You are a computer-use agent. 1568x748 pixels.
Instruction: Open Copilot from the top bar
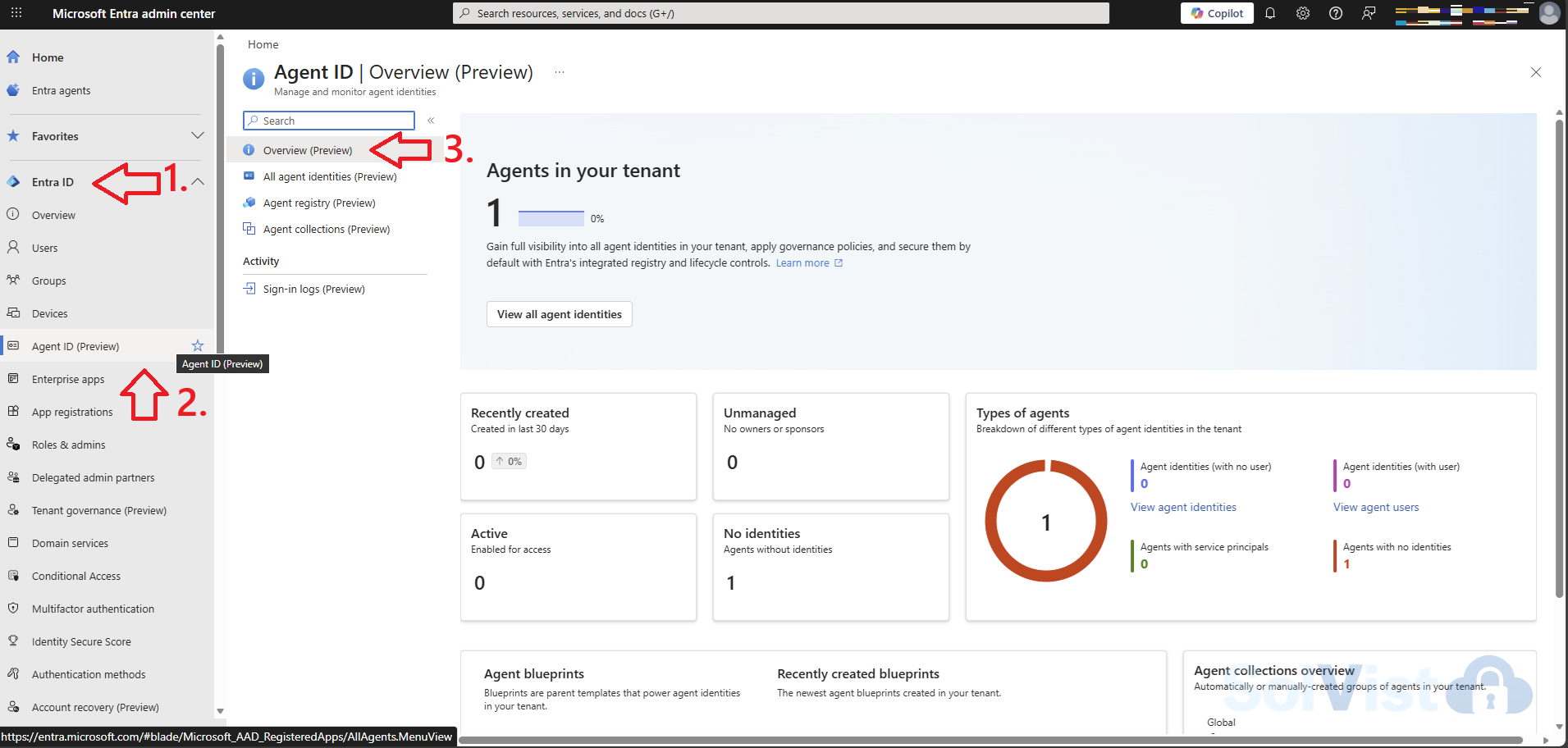[x=1217, y=13]
